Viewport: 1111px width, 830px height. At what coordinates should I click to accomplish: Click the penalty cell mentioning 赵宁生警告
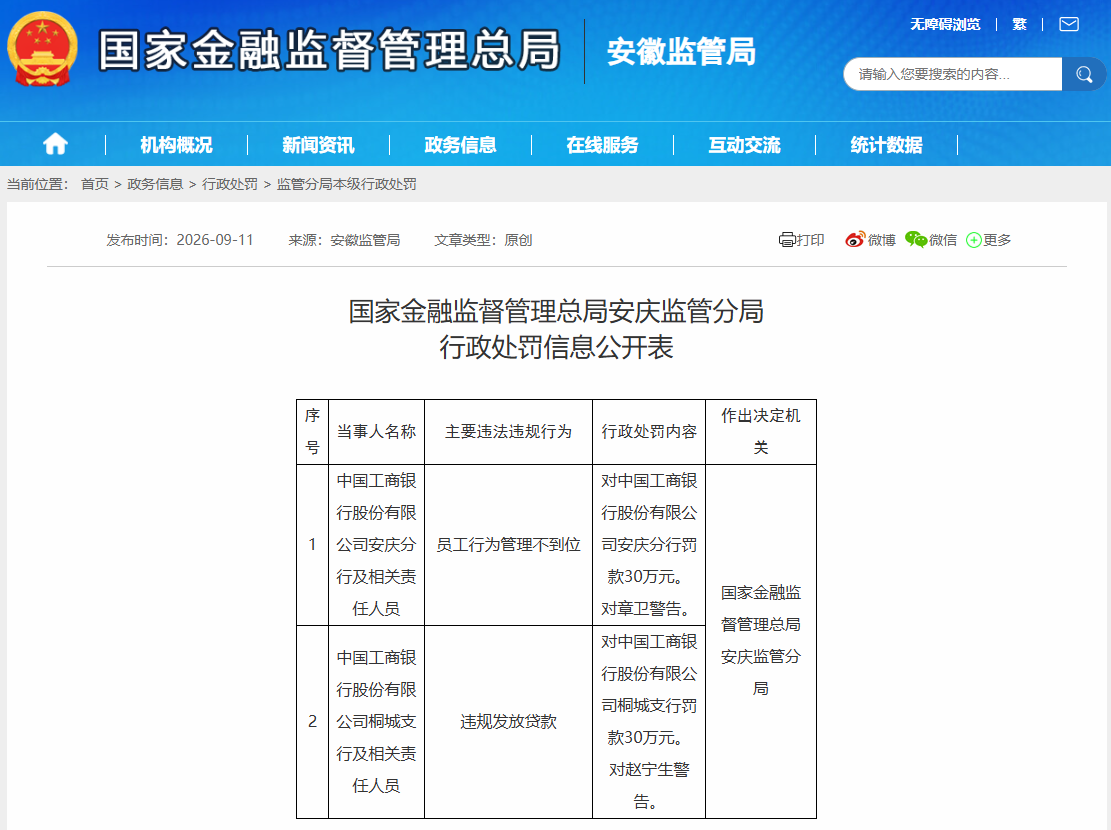click(x=649, y=722)
